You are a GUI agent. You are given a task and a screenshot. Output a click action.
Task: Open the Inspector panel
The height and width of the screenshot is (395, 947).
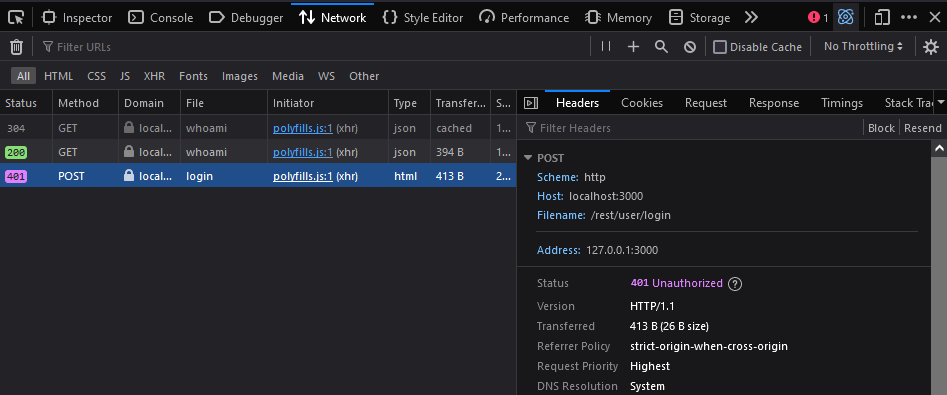[77, 18]
